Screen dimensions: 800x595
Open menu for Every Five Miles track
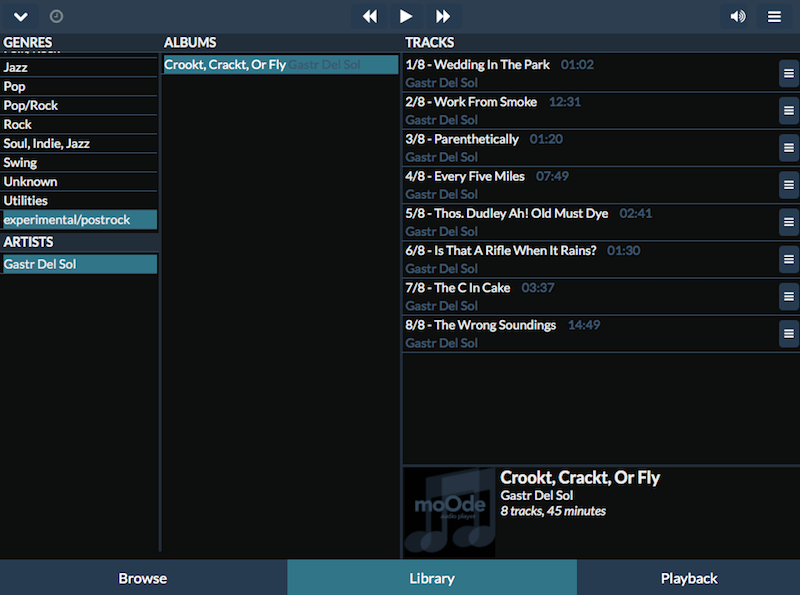point(788,185)
